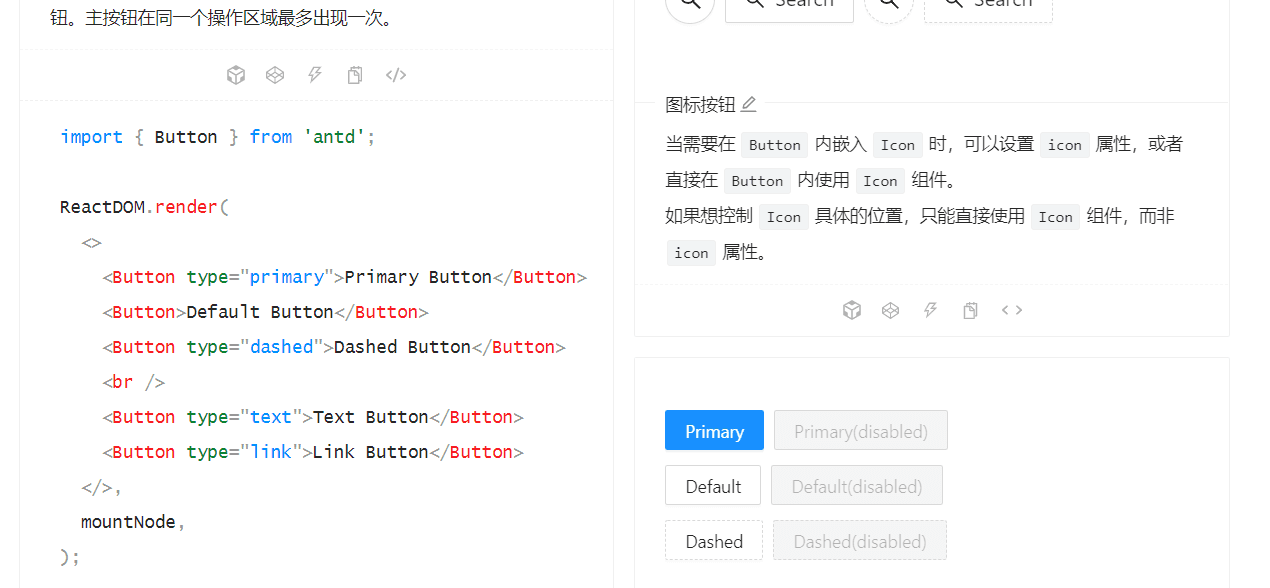Click edit pencil icon next to 图标按钮
This screenshot has height=588, width=1270.
[x=749, y=104]
